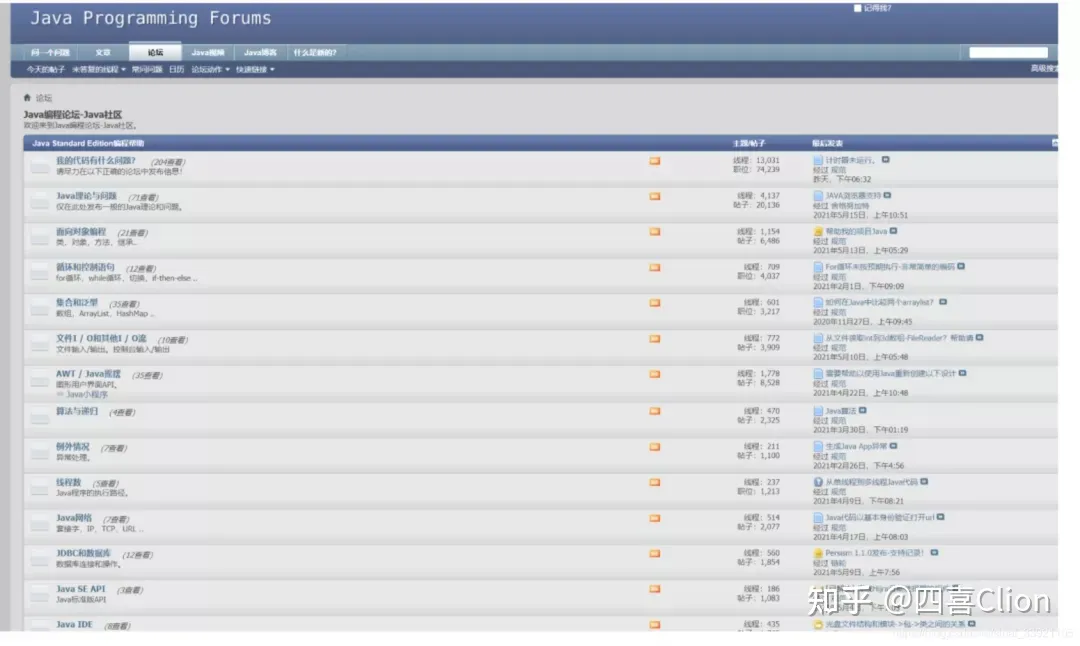Open the Java SE API forum
1080x646 pixels.
point(81,590)
